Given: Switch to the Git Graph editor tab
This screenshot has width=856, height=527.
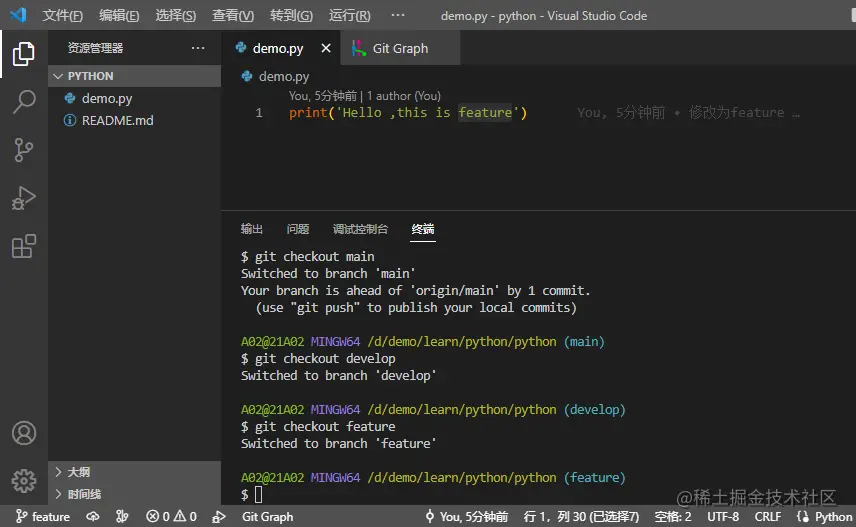Looking at the screenshot, I should [x=400, y=49].
